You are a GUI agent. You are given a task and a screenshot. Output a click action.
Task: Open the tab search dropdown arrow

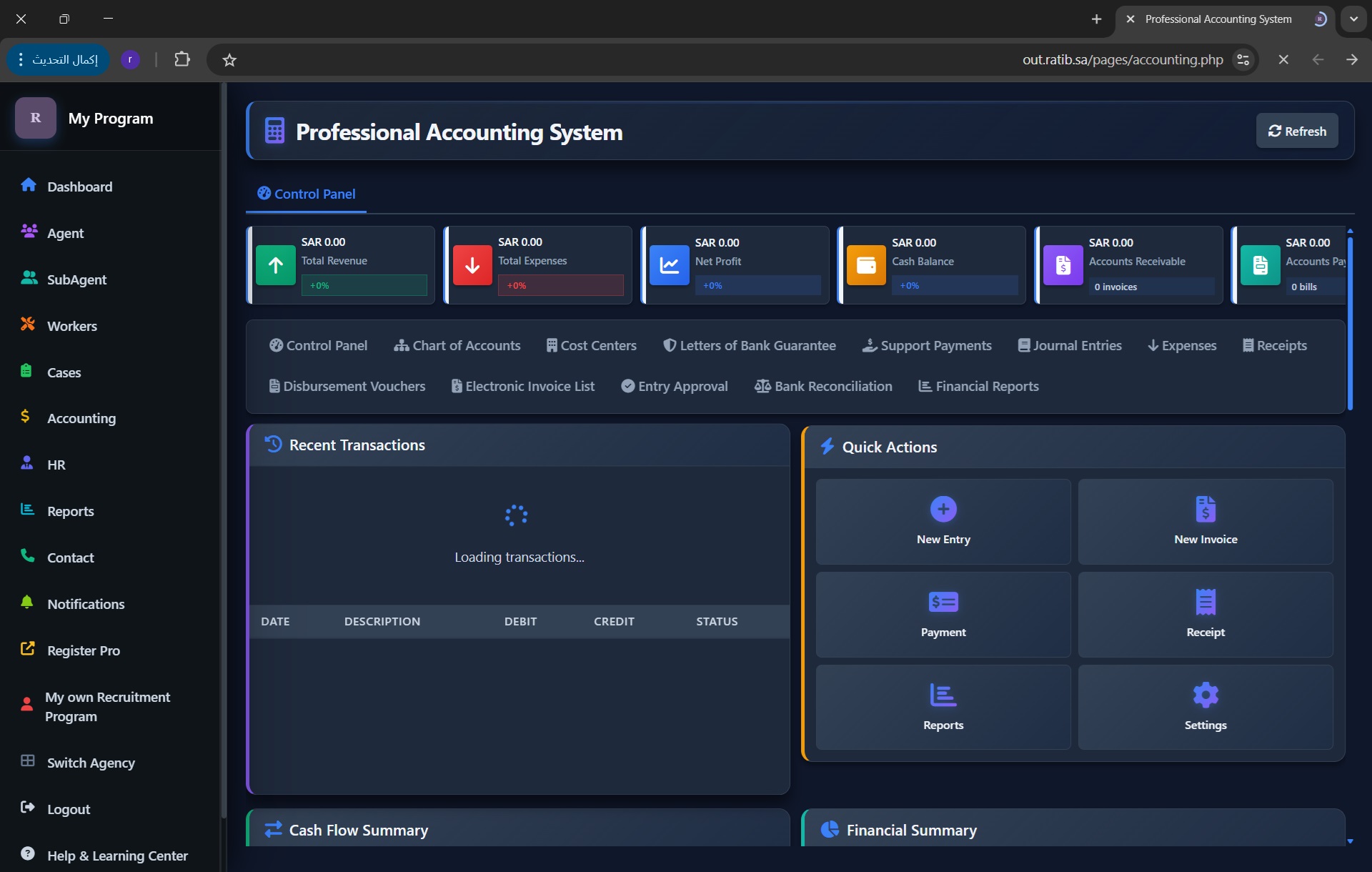pos(1353,19)
